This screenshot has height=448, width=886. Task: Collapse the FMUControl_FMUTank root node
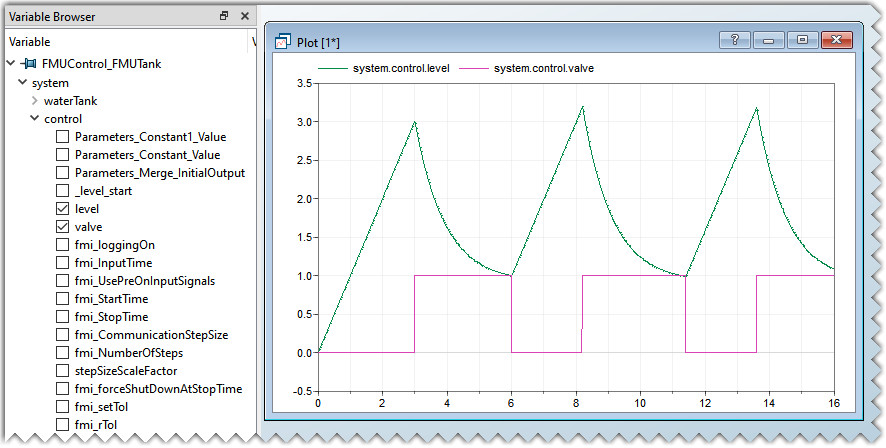click(10, 64)
